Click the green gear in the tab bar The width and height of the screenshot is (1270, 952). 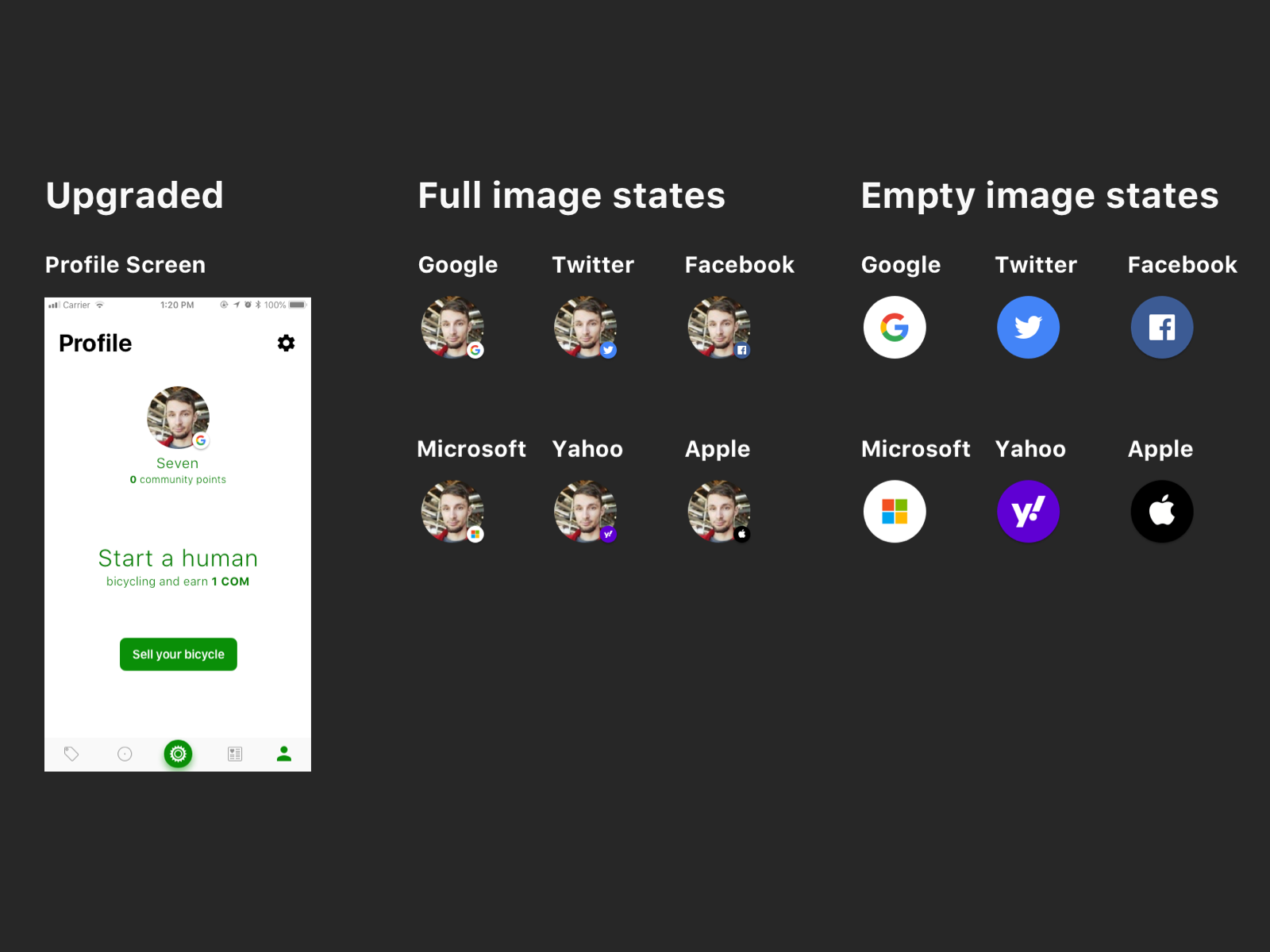pos(178,754)
